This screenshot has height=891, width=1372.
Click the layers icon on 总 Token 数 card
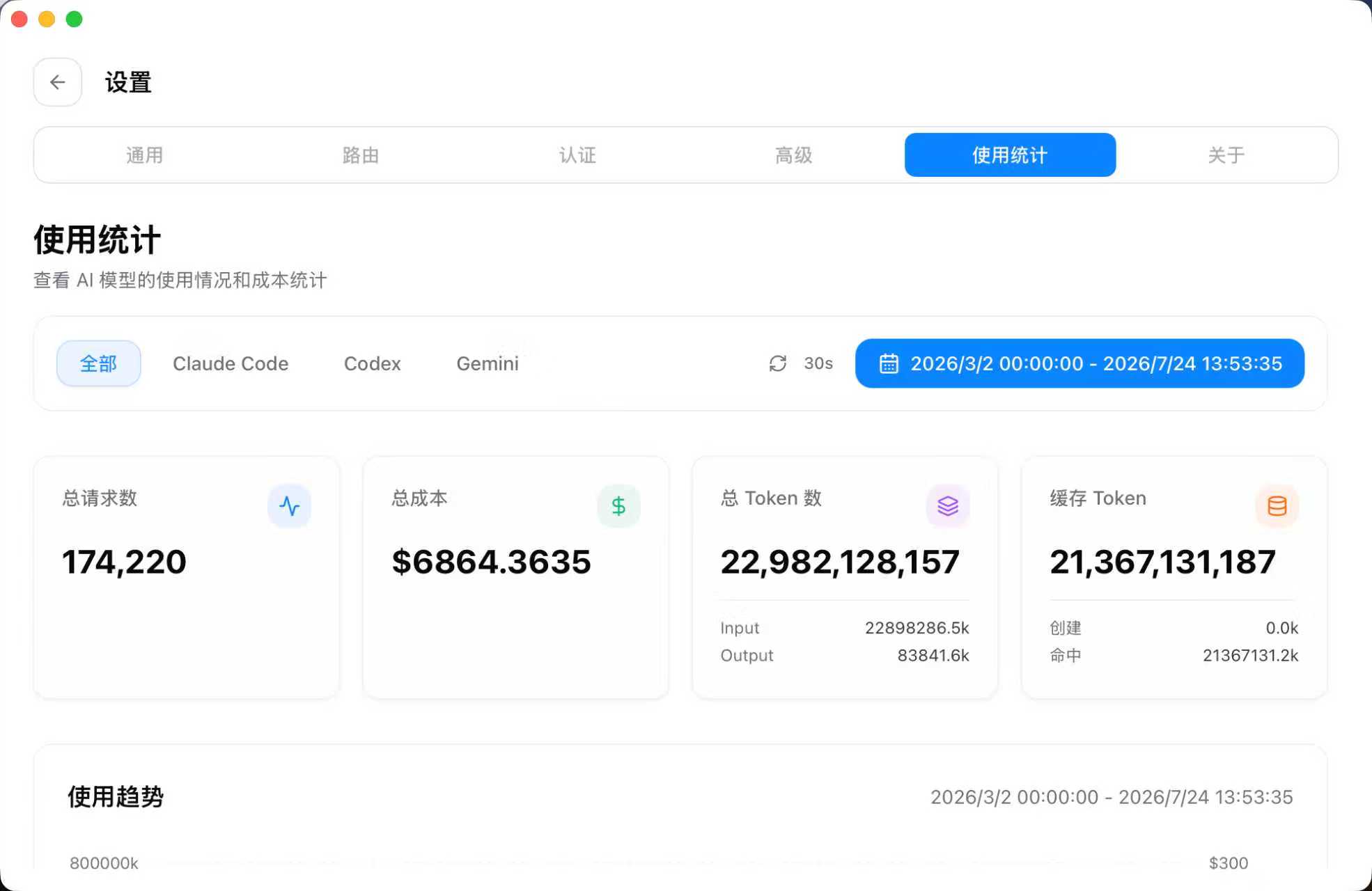coord(948,506)
